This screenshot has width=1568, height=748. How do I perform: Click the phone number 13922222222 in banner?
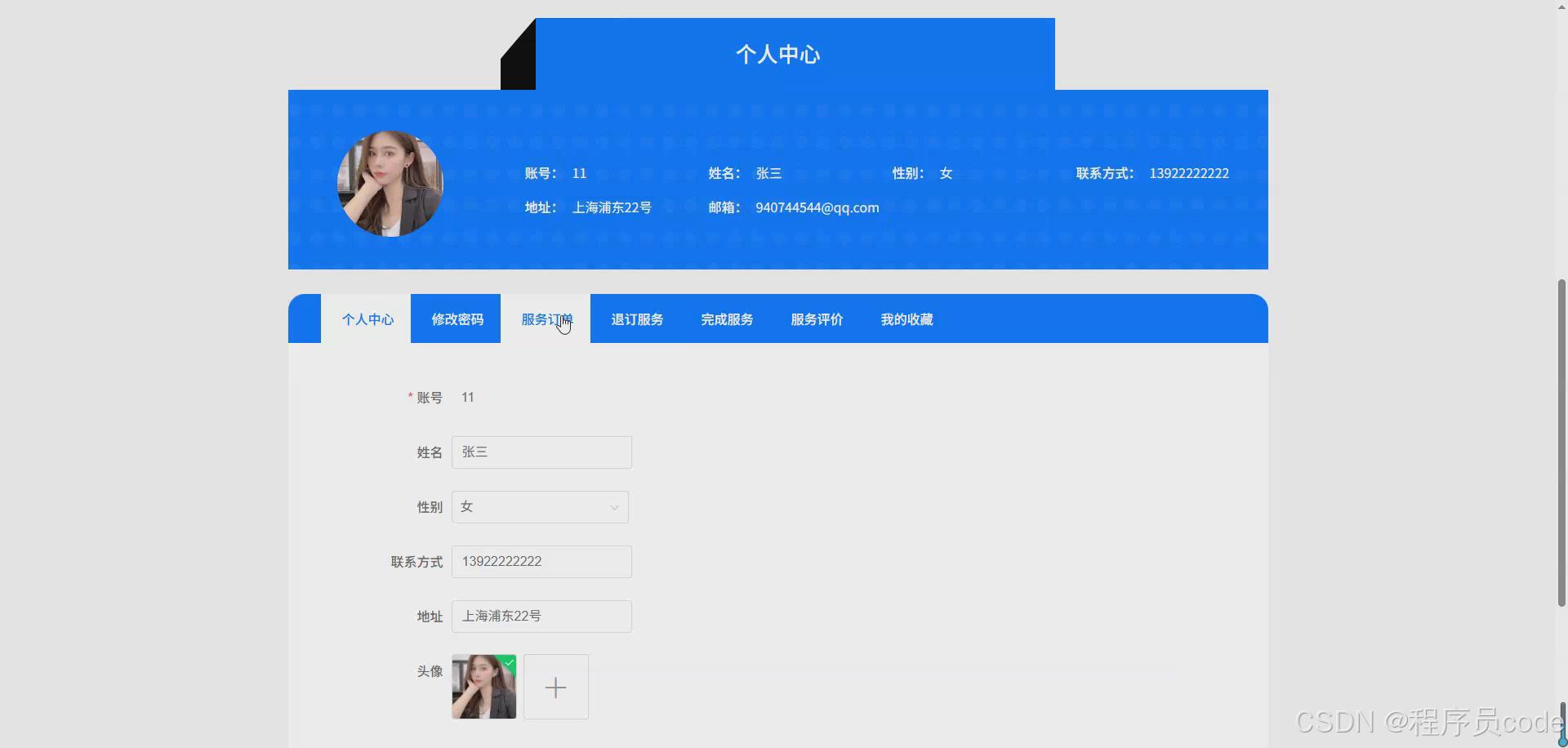[x=1189, y=173]
